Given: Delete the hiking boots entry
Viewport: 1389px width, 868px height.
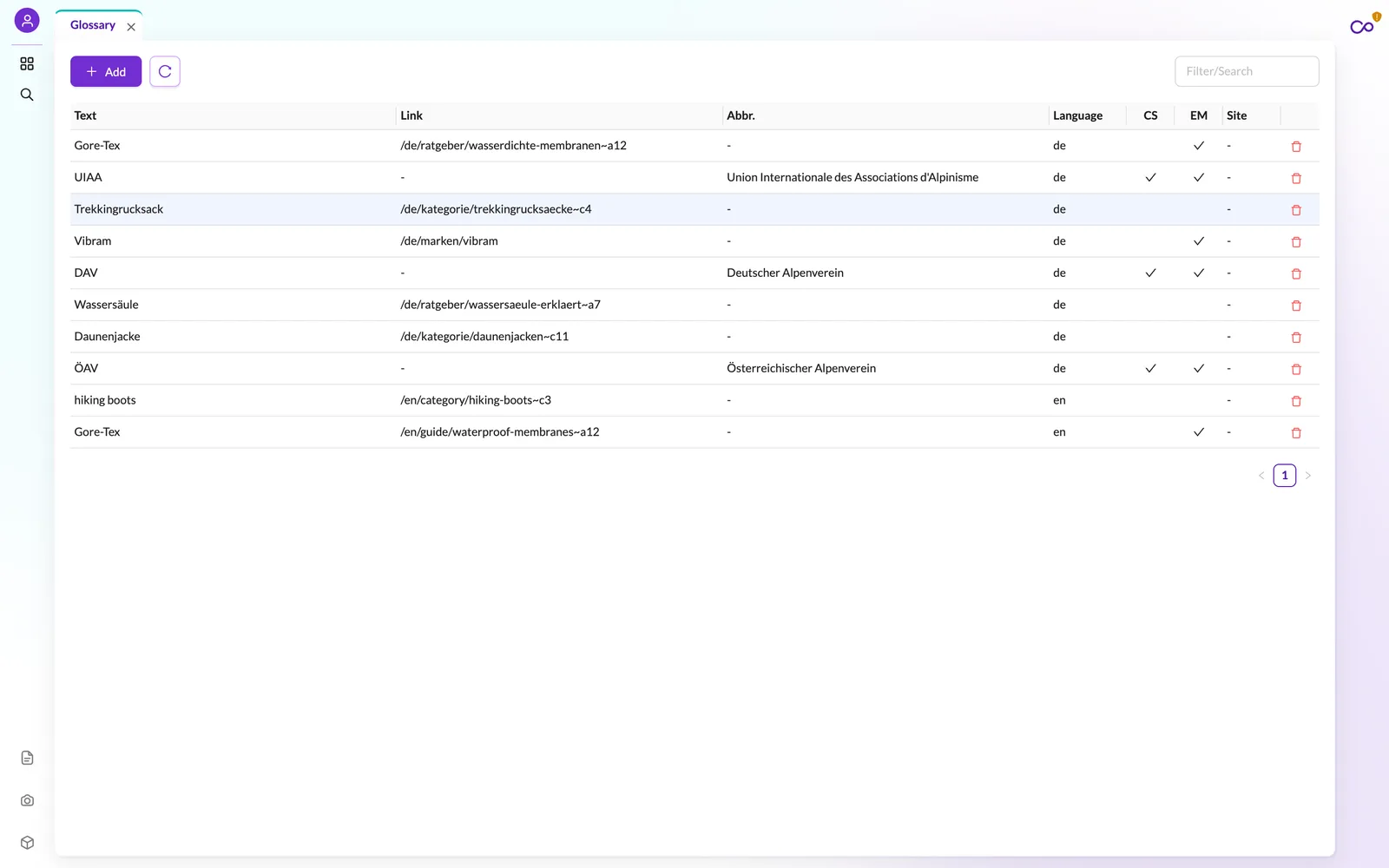Looking at the screenshot, I should tap(1296, 401).
